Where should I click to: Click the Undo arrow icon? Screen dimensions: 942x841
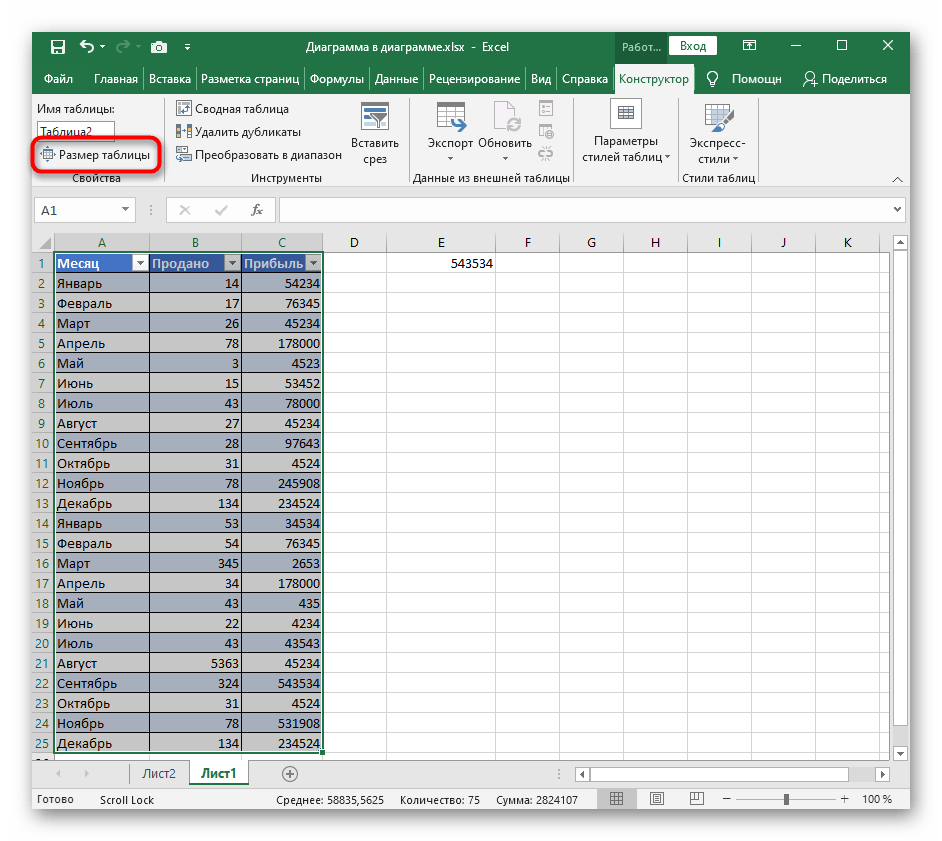click(x=87, y=47)
